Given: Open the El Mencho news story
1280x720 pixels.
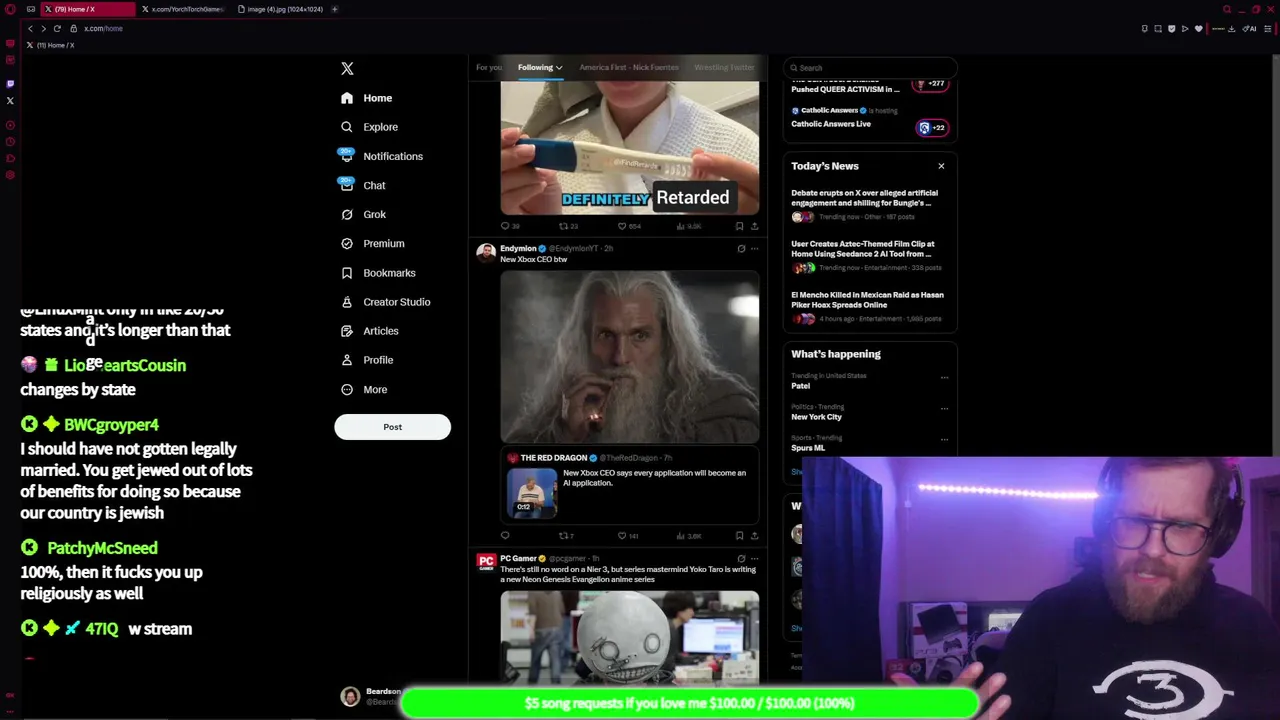Looking at the screenshot, I should point(868,306).
